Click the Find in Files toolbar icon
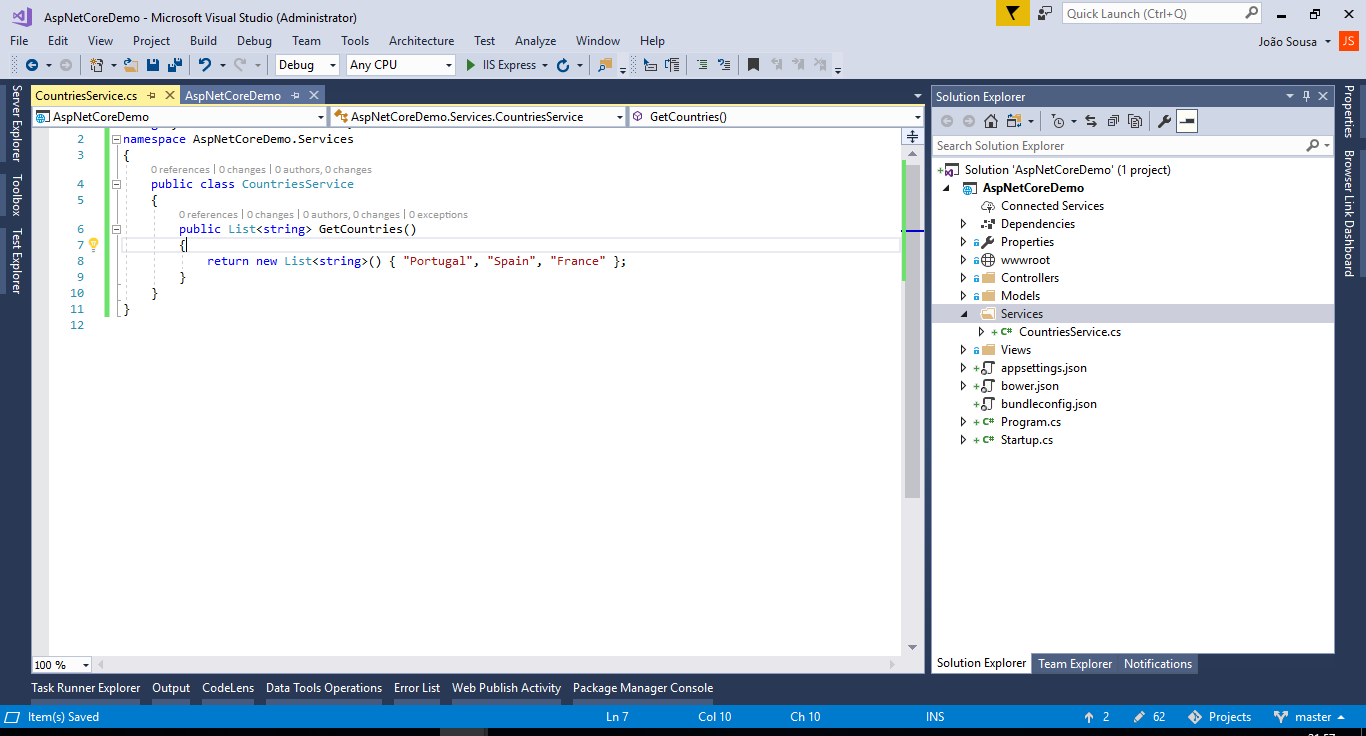Screen dimensions: 1366x736 [604, 65]
